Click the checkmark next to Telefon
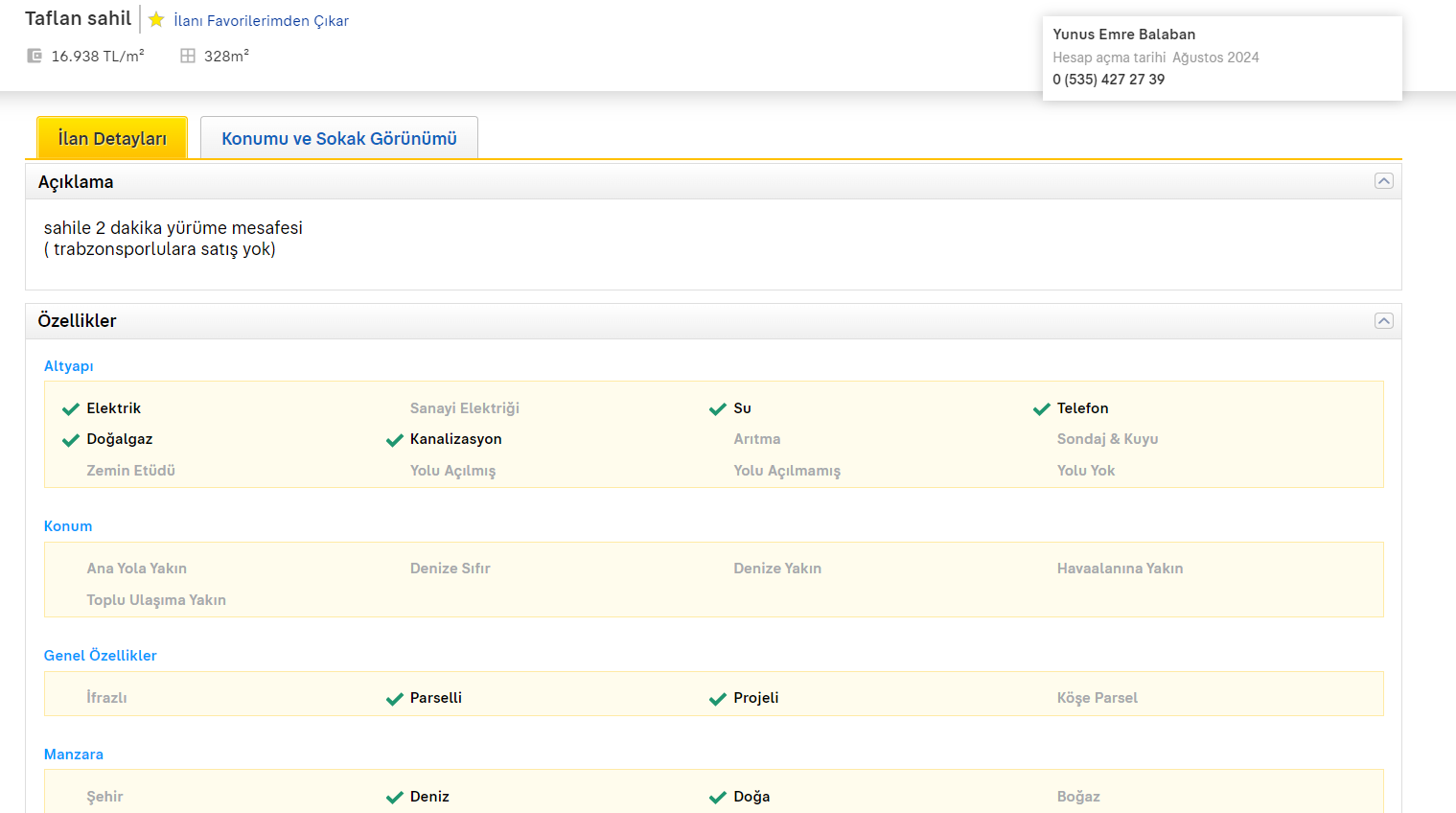The width and height of the screenshot is (1456, 813). 1041,409
